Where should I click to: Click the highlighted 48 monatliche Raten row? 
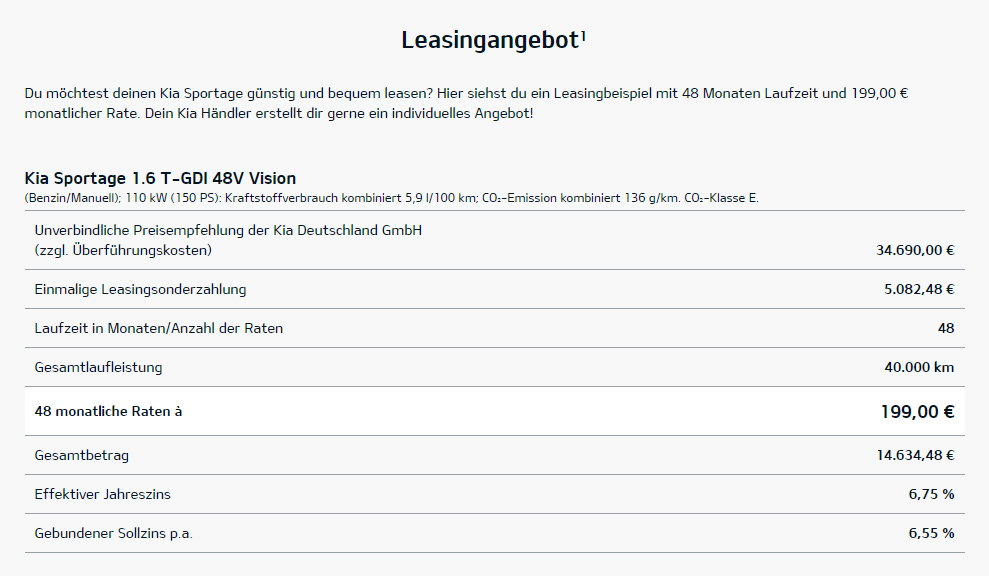click(494, 411)
